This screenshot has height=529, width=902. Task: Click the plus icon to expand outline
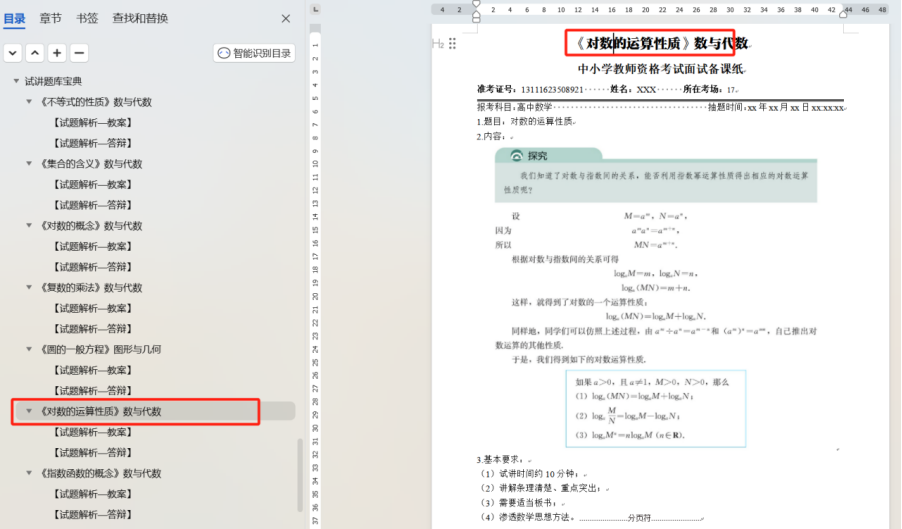pyautogui.click(x=57, y=53)
